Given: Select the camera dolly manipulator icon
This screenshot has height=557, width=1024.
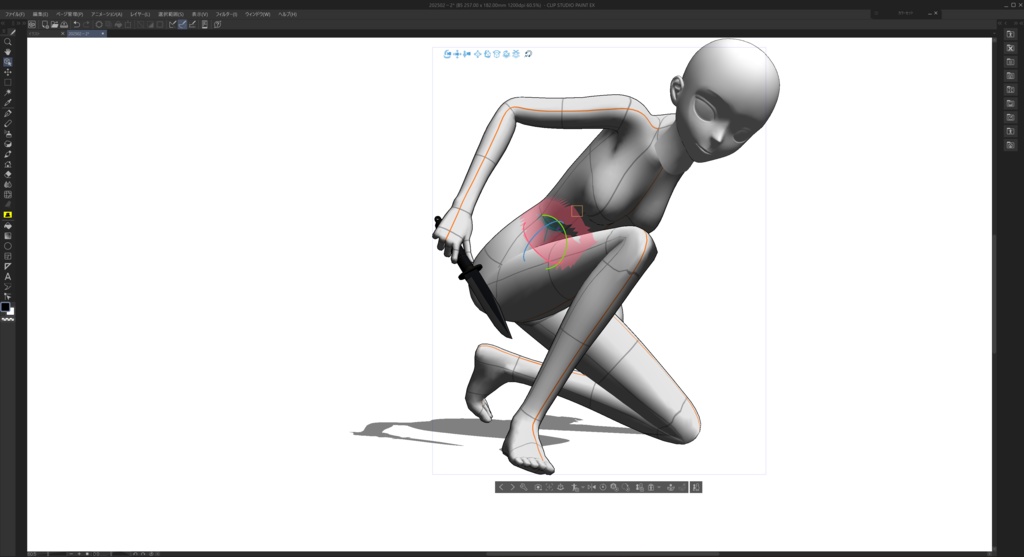Looking at the screenshot, I should coord(467,54).
